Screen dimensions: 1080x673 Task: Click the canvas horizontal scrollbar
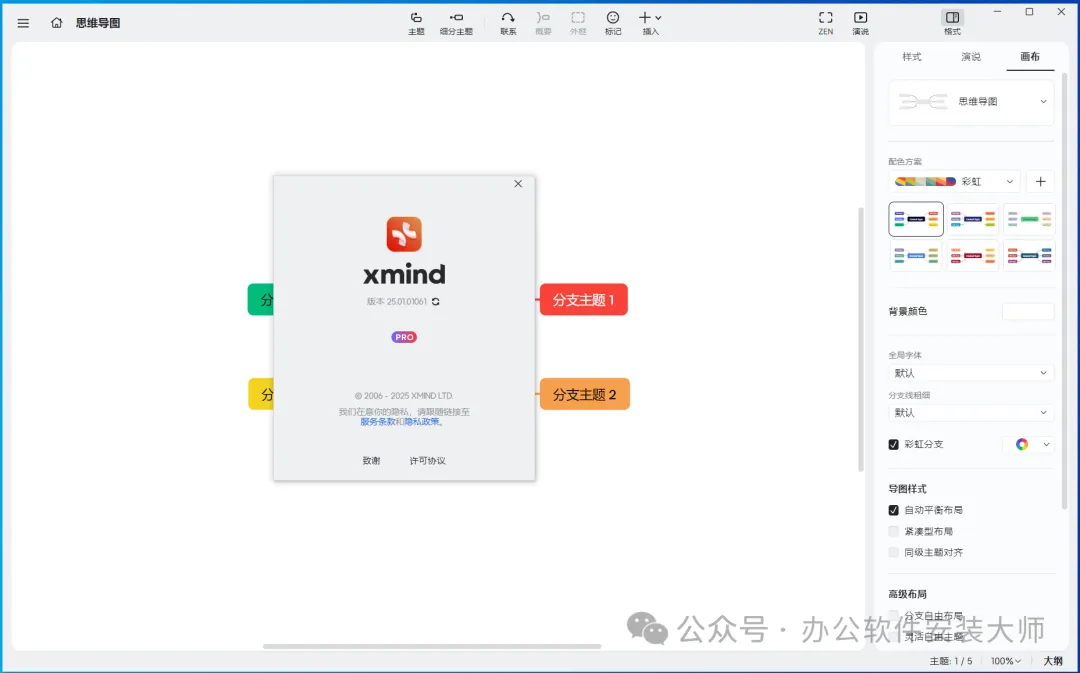(x=432, y=646)
